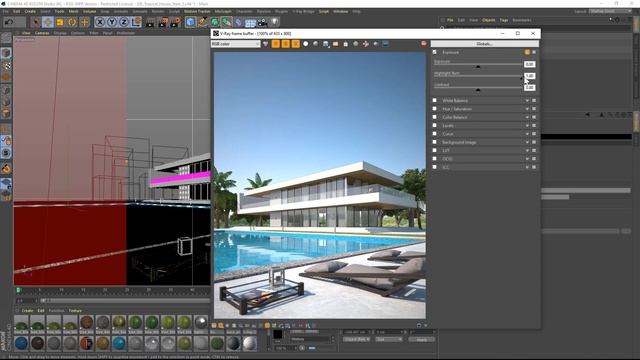
Task: Click the red stop render icon
Action: click(424, 44)
